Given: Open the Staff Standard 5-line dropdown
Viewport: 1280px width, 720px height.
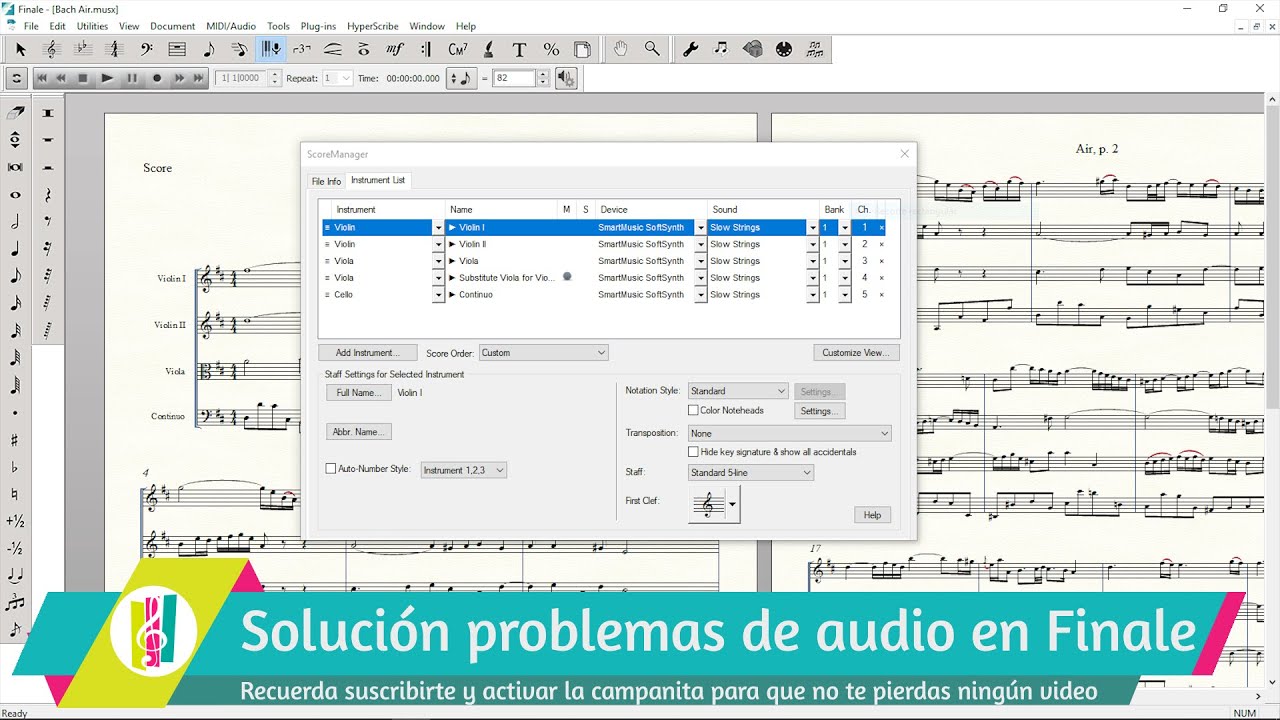Looking at the screenshot, I should tap(751, 473).
